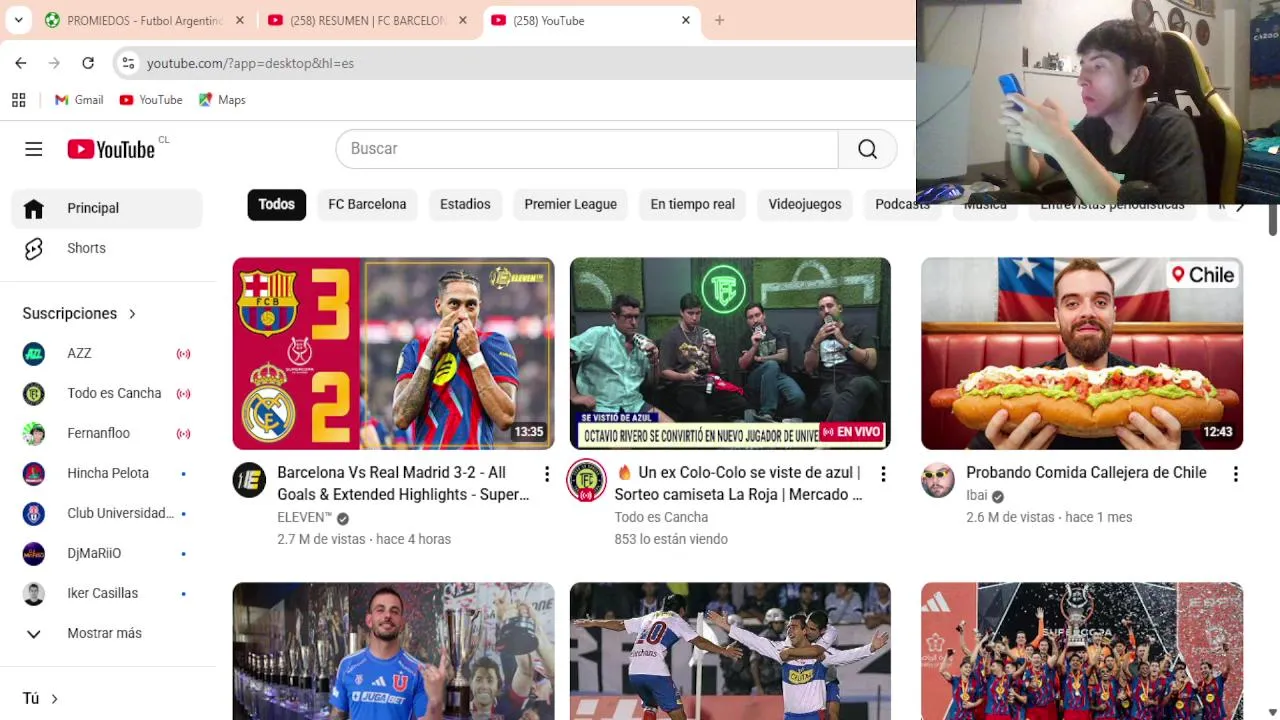The height and width of the screenshot is (720, 1280).
Task: Reload the page with the refresh icon
Action: pyautogui.click(x=88, y=63)
